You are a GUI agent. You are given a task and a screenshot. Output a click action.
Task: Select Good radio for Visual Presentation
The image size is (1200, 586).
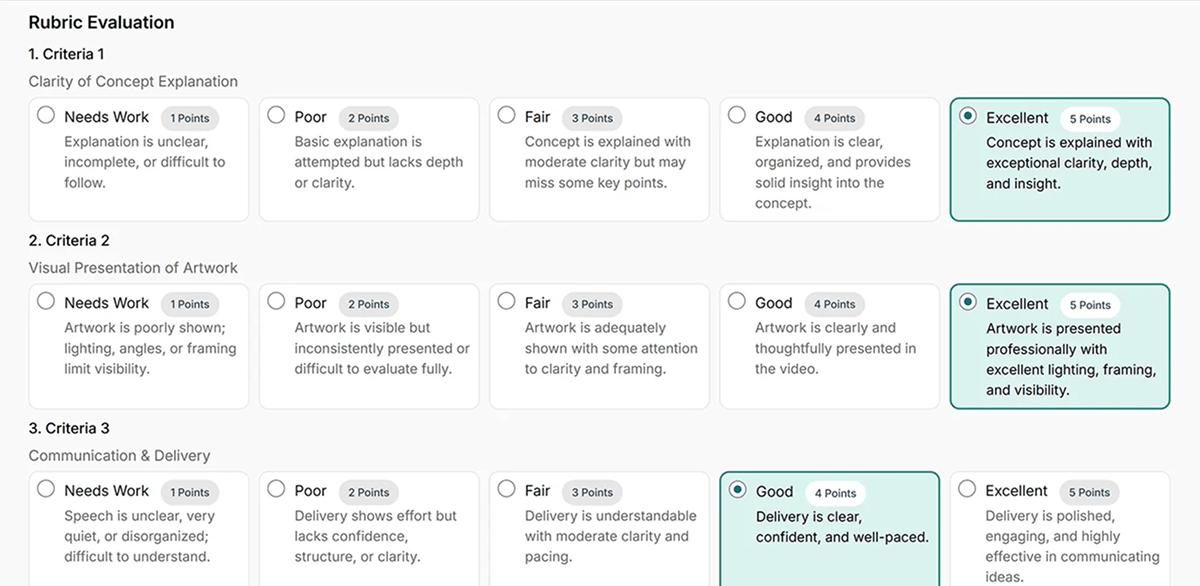737,301
